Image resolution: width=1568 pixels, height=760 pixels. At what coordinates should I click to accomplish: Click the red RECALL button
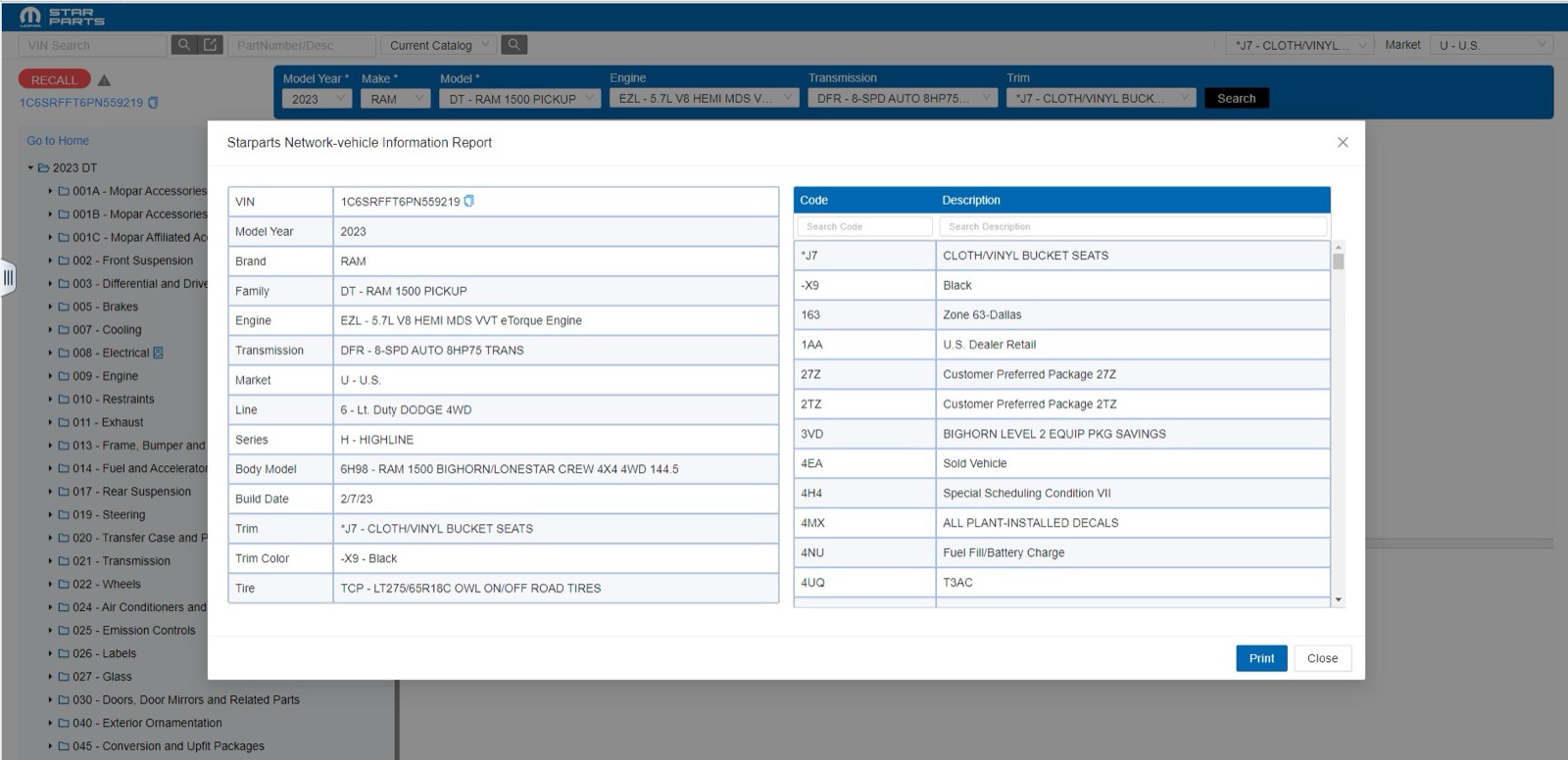click(54, 80)
